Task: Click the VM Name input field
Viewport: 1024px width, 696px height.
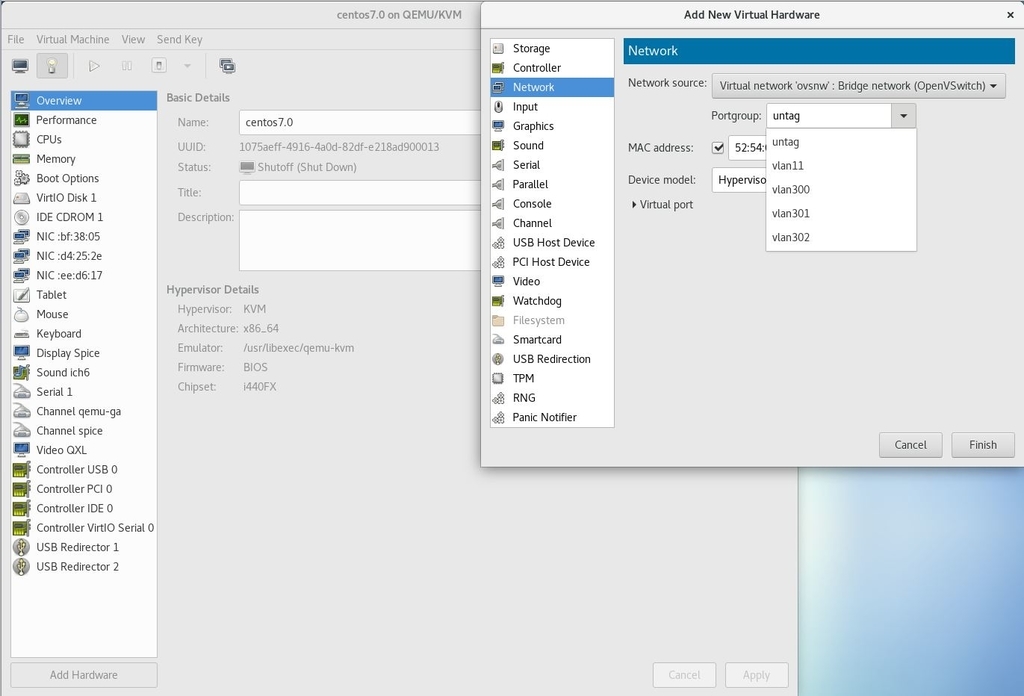Action: click(x=360, y=122)
